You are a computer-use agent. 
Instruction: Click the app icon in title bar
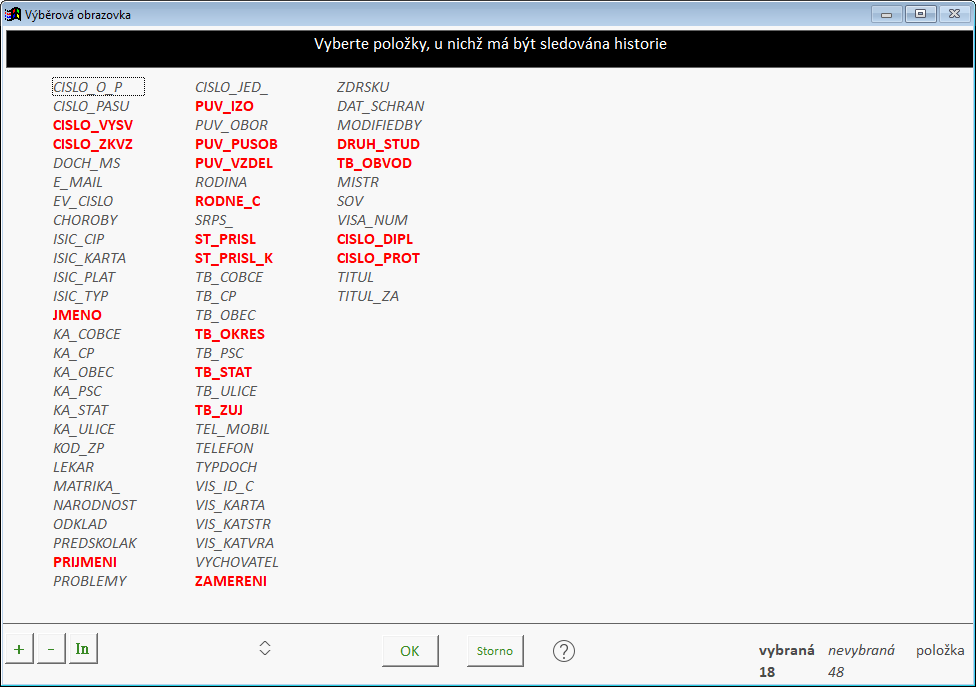(x=14, y=14)
